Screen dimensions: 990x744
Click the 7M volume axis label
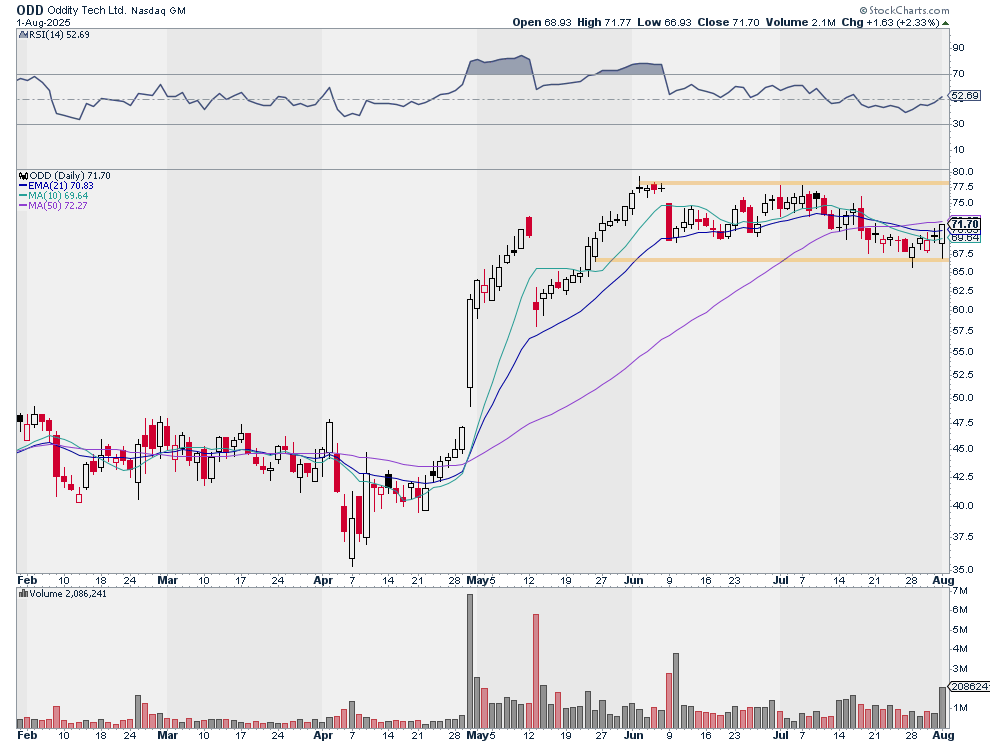click(960, 591)
